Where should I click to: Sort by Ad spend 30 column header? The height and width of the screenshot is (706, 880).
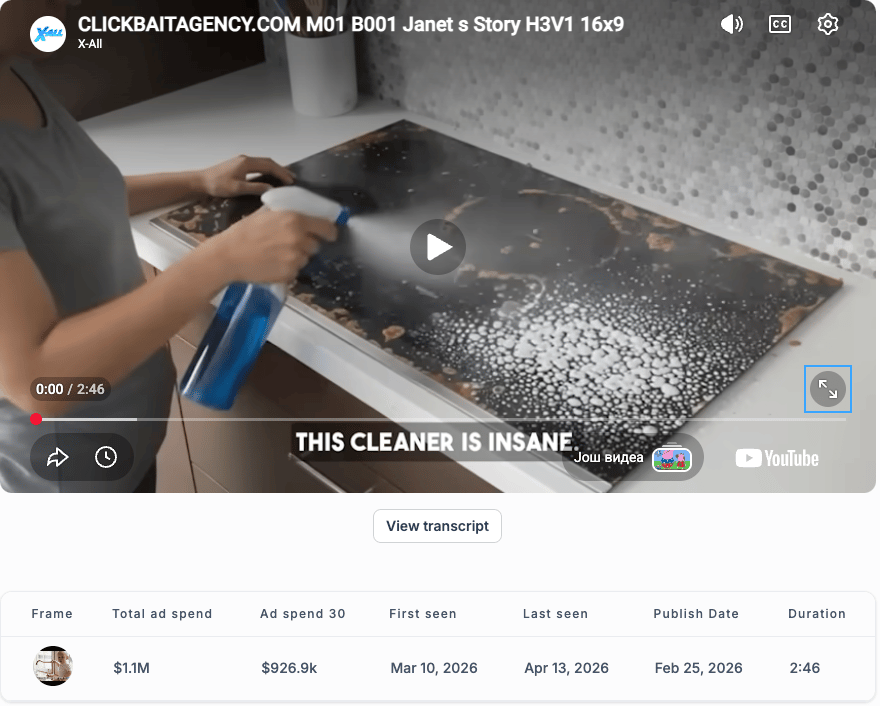[x=302, y=613]
